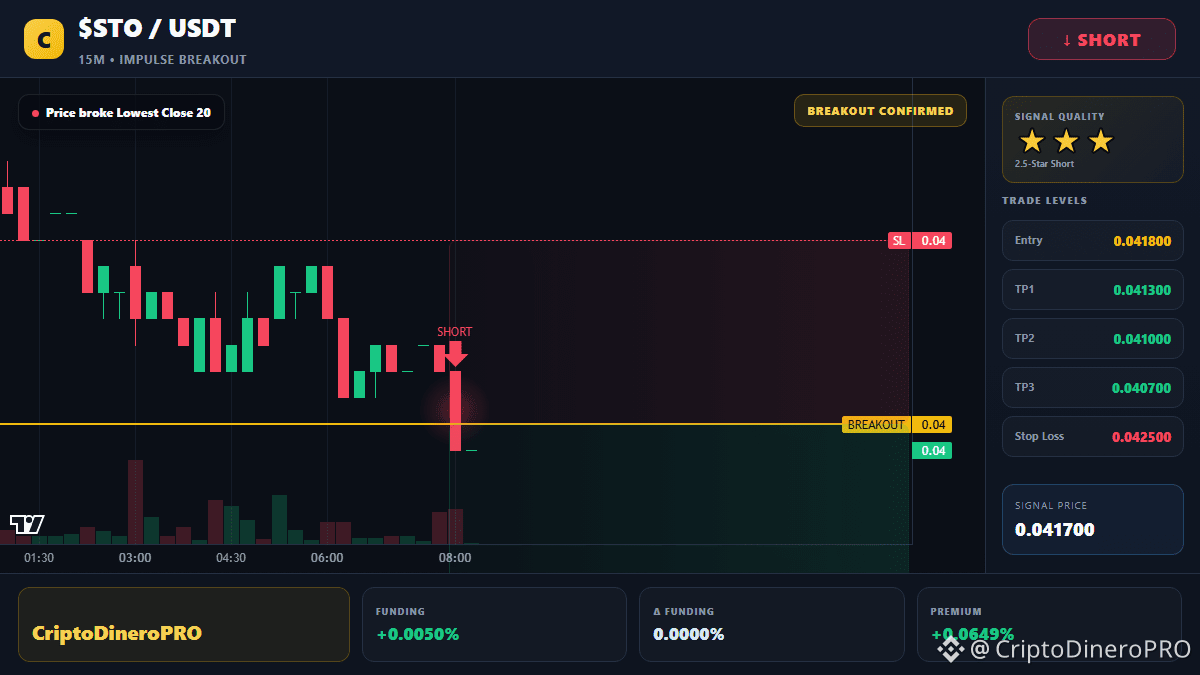This screenshot has height=675, width=1200.
Task: Click the second signal quality star
Action: tap(1066, 141)
